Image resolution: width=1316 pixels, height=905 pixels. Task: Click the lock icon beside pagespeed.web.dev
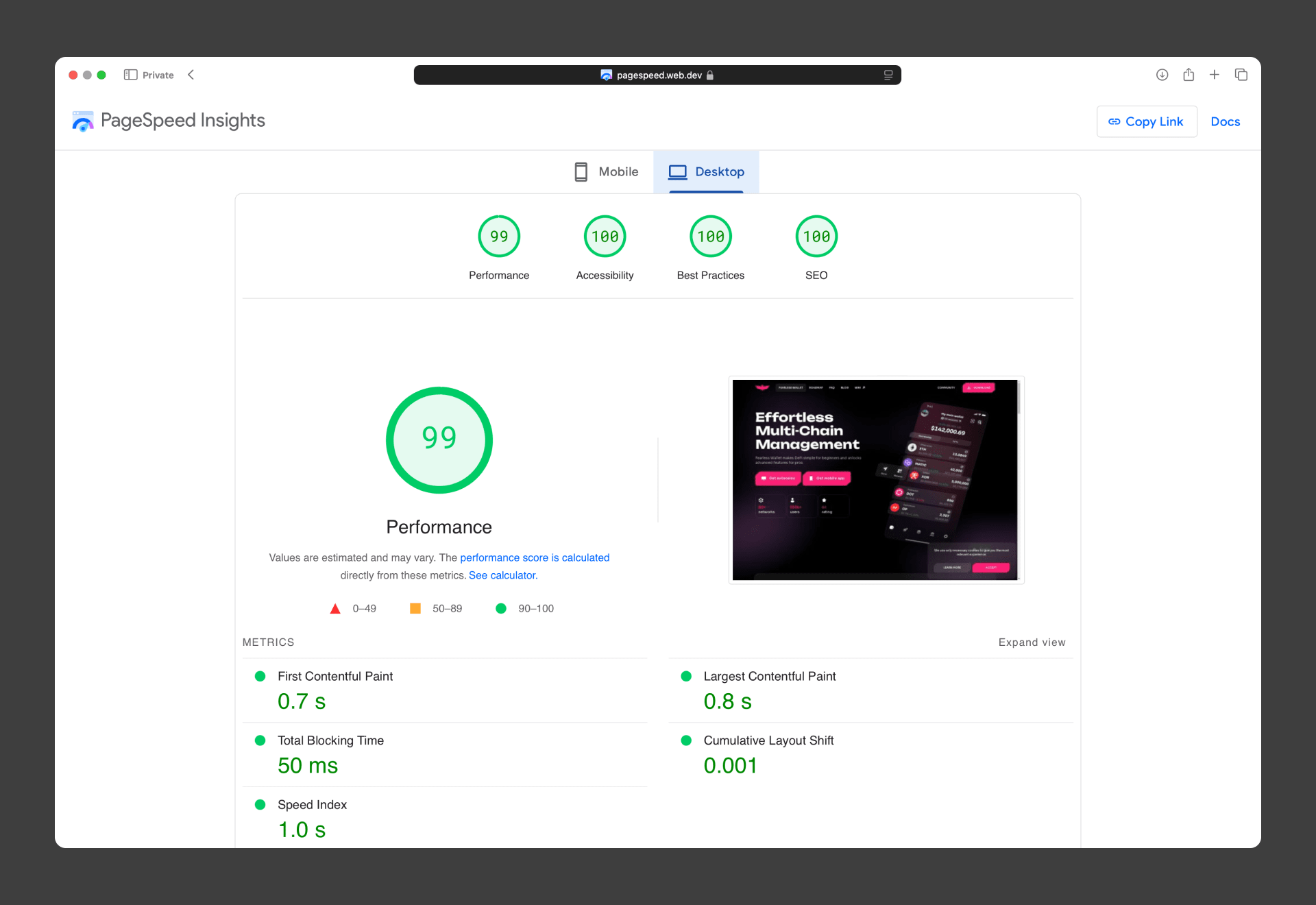click(x=710, y=75)
